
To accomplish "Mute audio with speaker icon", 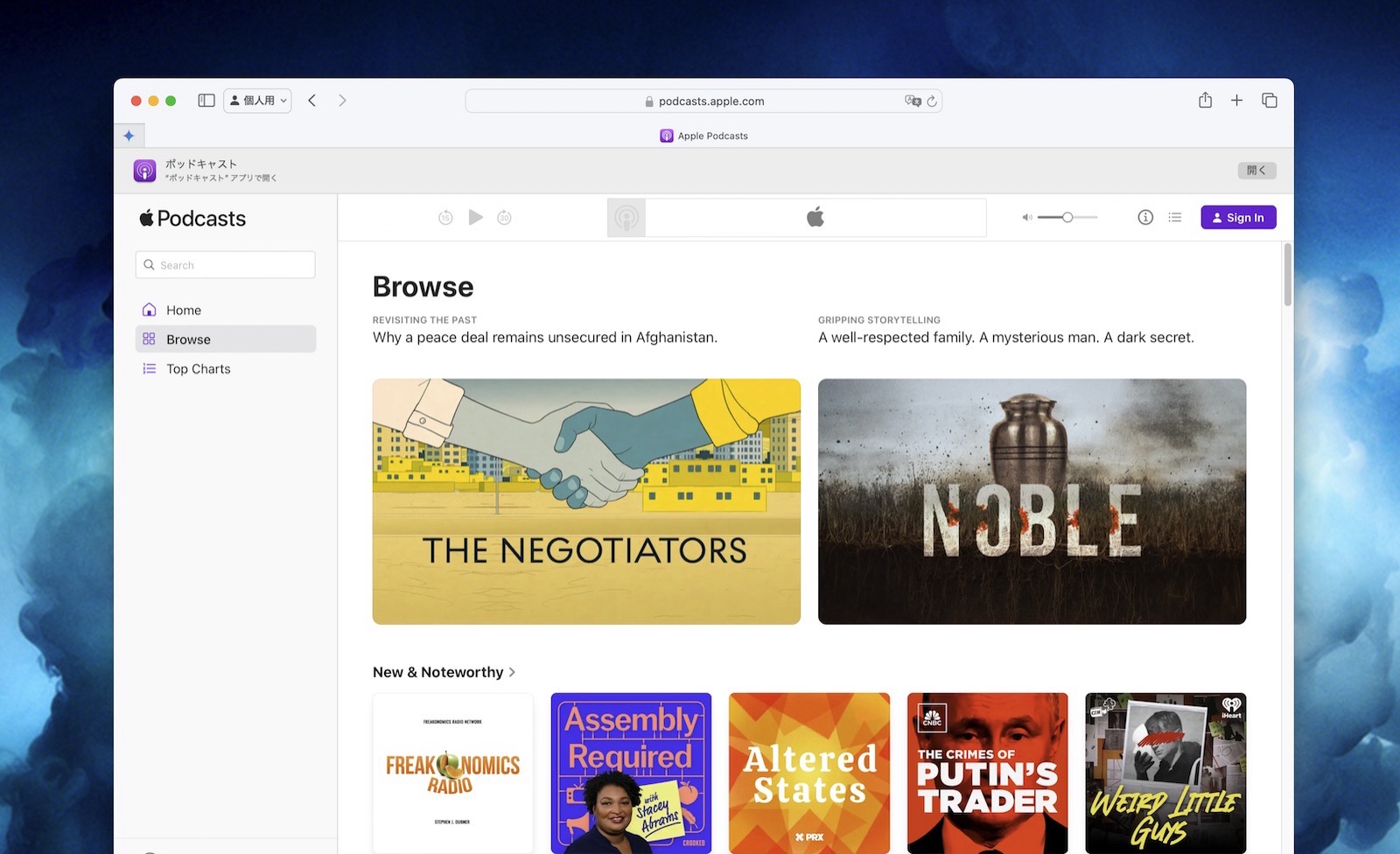I will [1026, 218].
